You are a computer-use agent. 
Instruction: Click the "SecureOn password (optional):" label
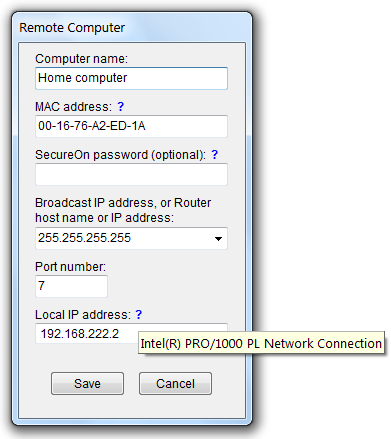(120, 155)
